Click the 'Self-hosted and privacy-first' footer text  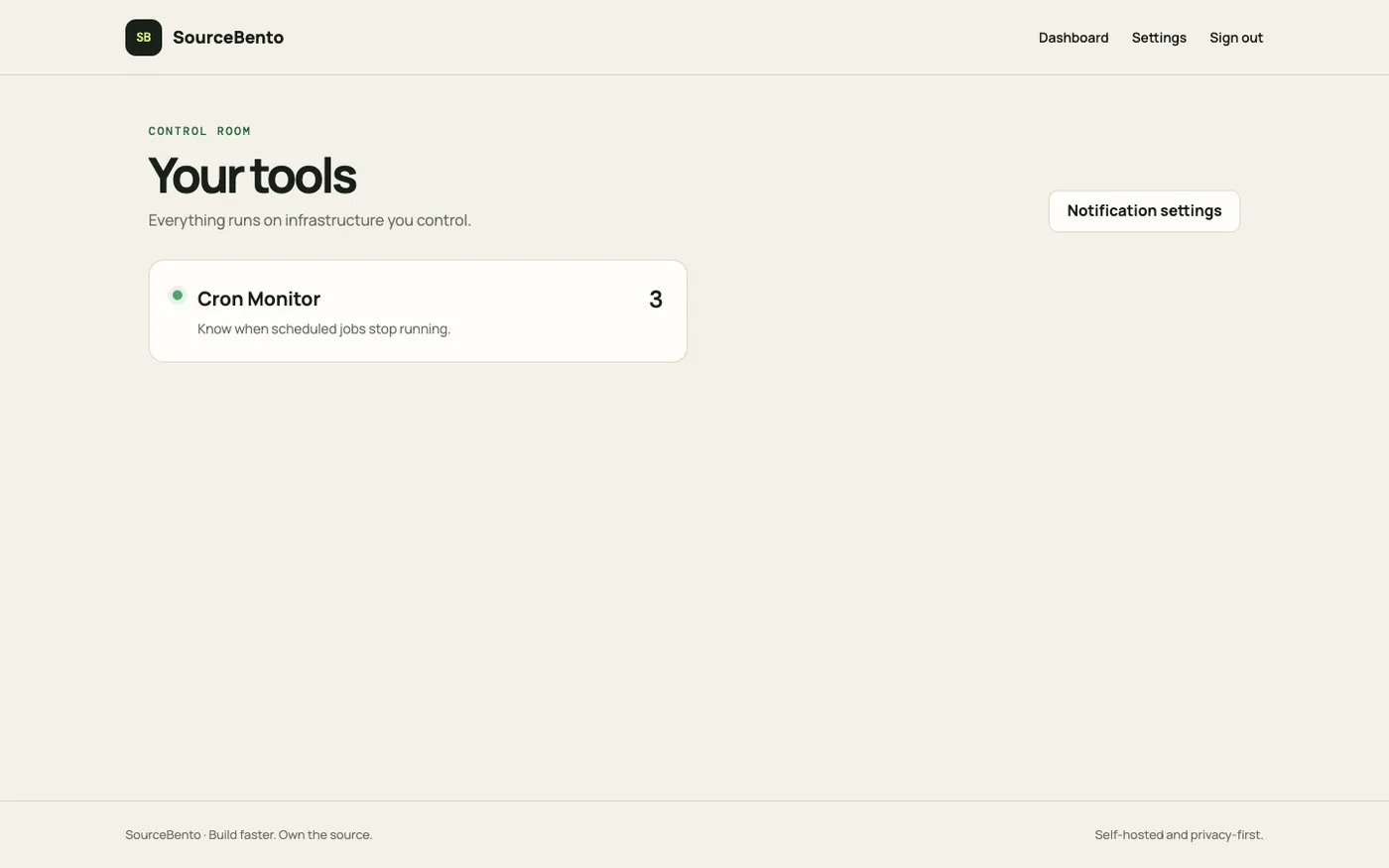coord(1179,835)
